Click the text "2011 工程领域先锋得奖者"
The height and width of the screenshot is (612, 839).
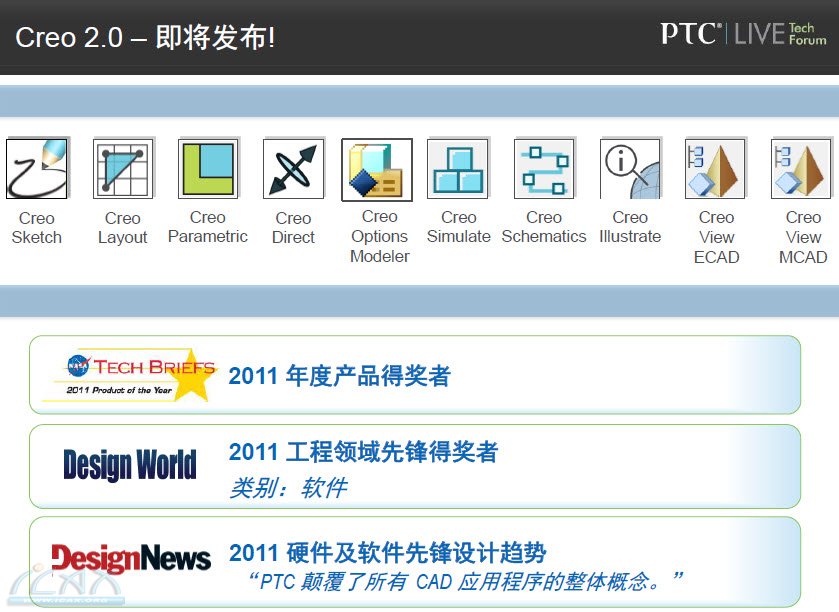coord(363,452)
